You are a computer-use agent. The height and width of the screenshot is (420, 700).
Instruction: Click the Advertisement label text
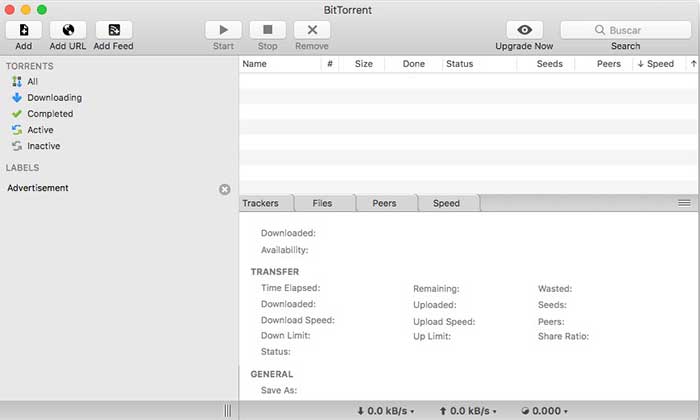(x=38, y=188)
